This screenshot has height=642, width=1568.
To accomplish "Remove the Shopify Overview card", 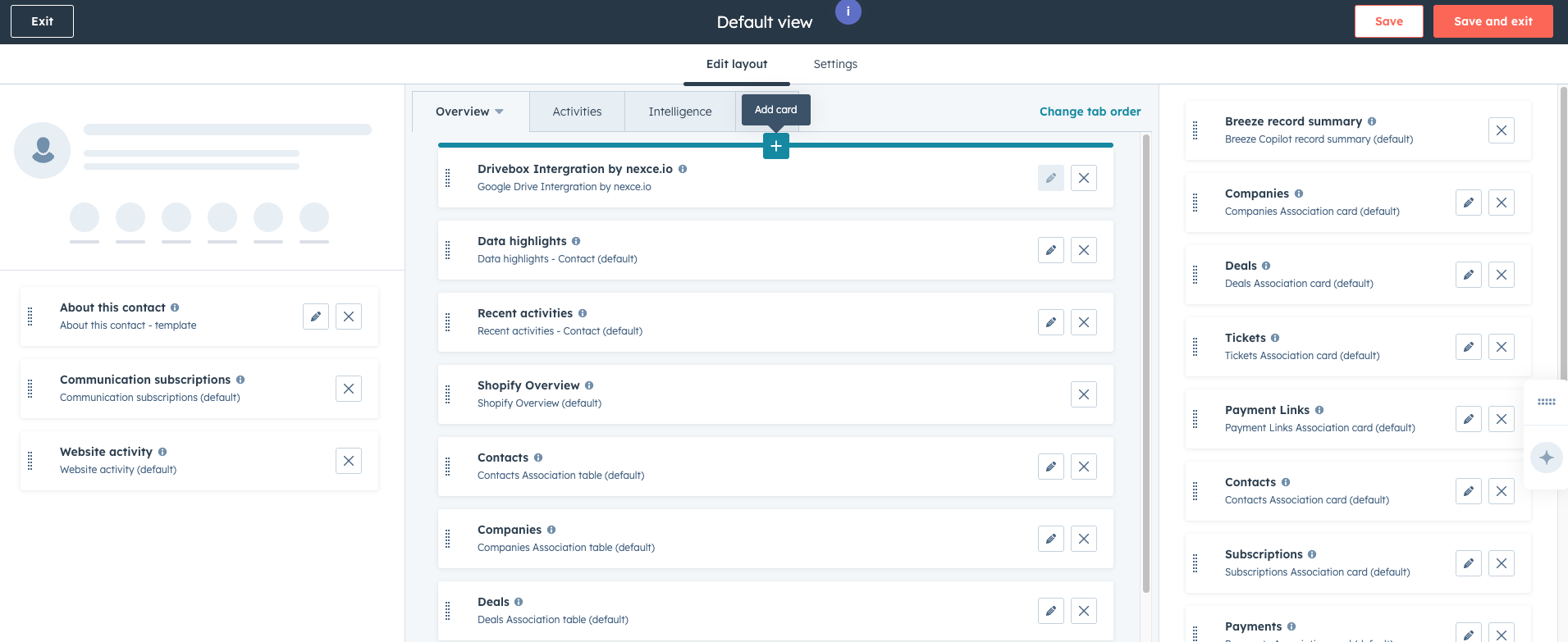I will (x=1083, y=394).
